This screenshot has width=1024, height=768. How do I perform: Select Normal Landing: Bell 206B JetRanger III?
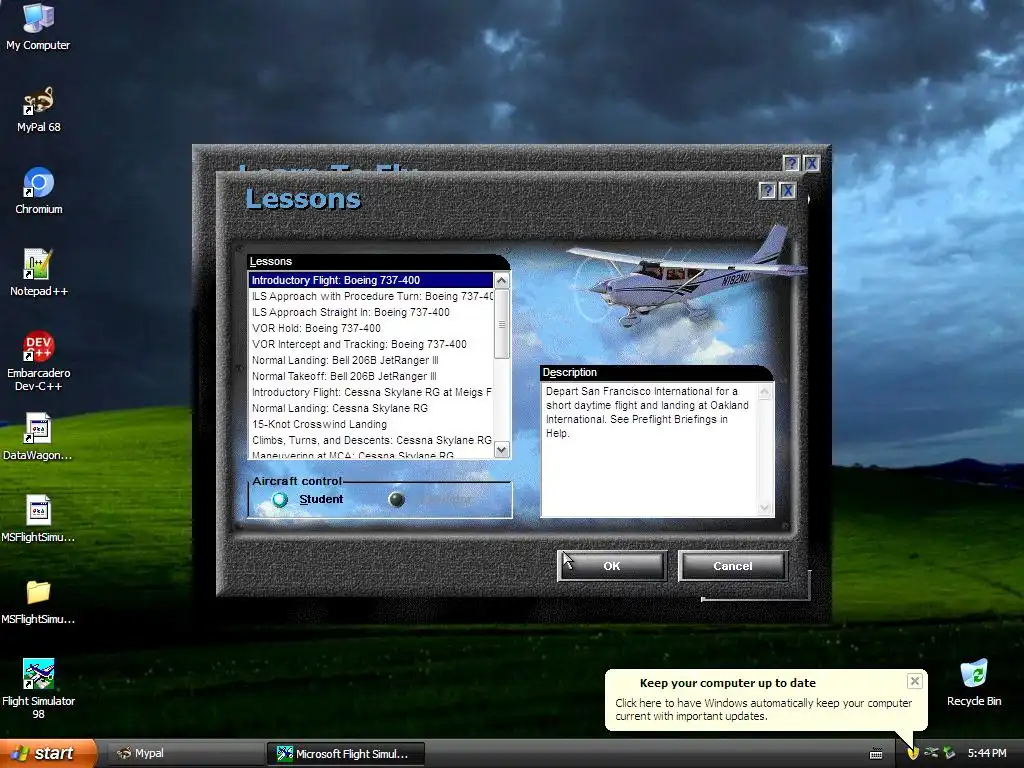(x=370, y=360)
